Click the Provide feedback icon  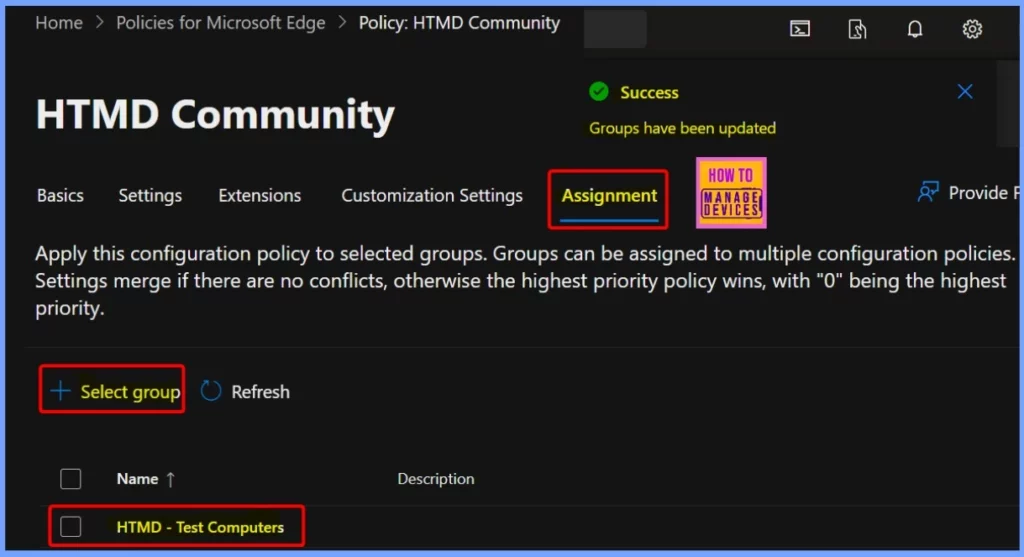tap(928, 192)
